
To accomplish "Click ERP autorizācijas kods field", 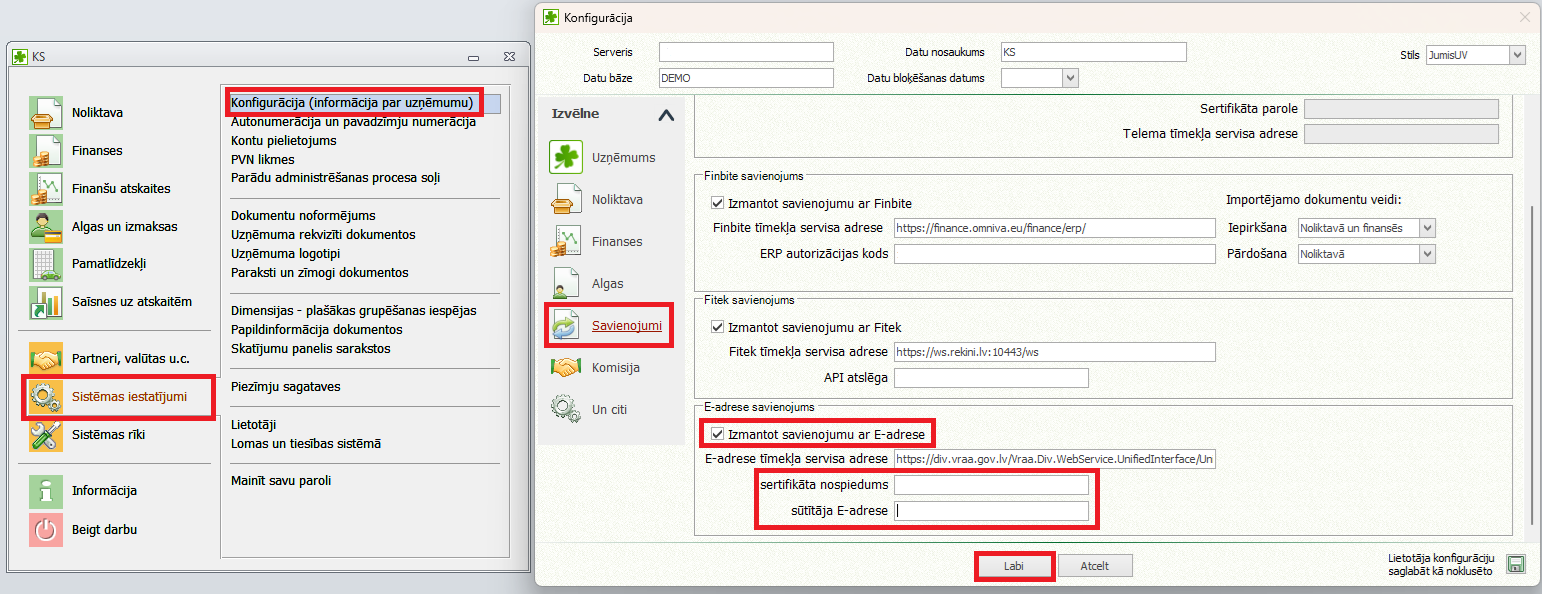I will (x=1055, y=254).
